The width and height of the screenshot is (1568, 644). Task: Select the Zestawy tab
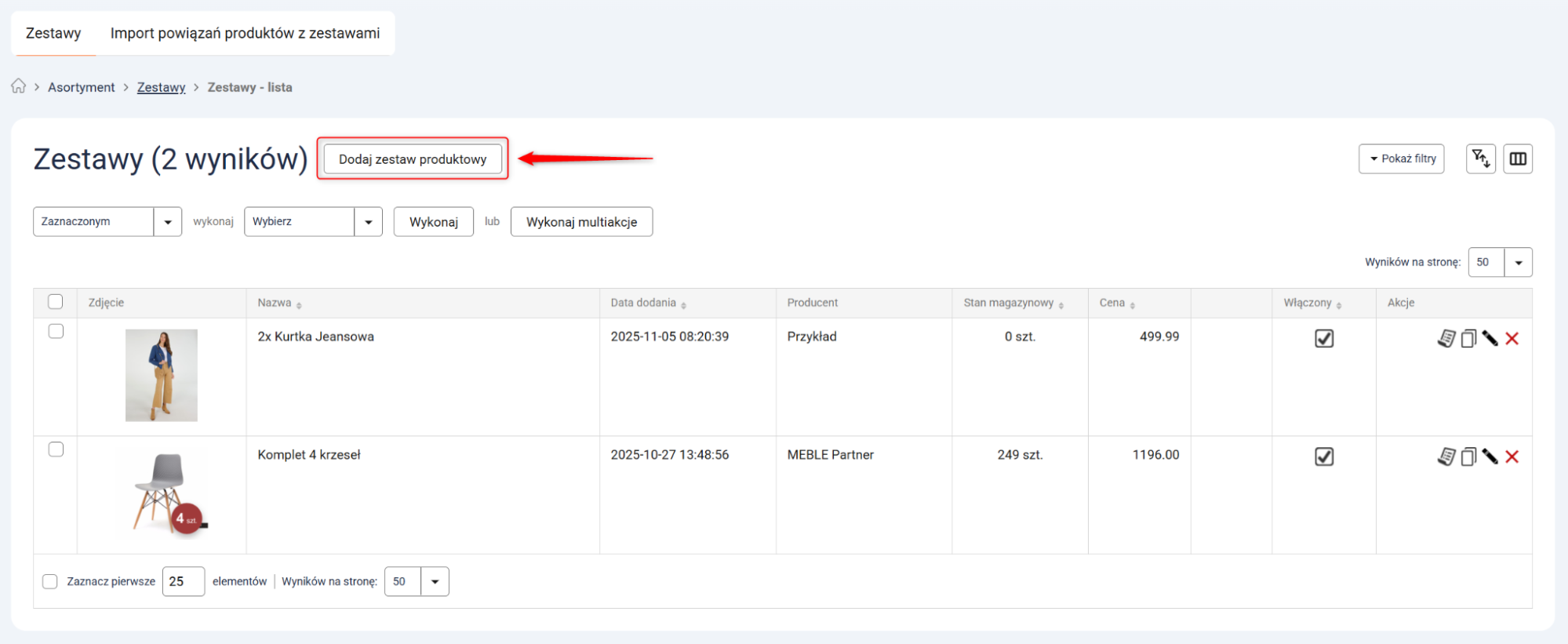point(53,33)
